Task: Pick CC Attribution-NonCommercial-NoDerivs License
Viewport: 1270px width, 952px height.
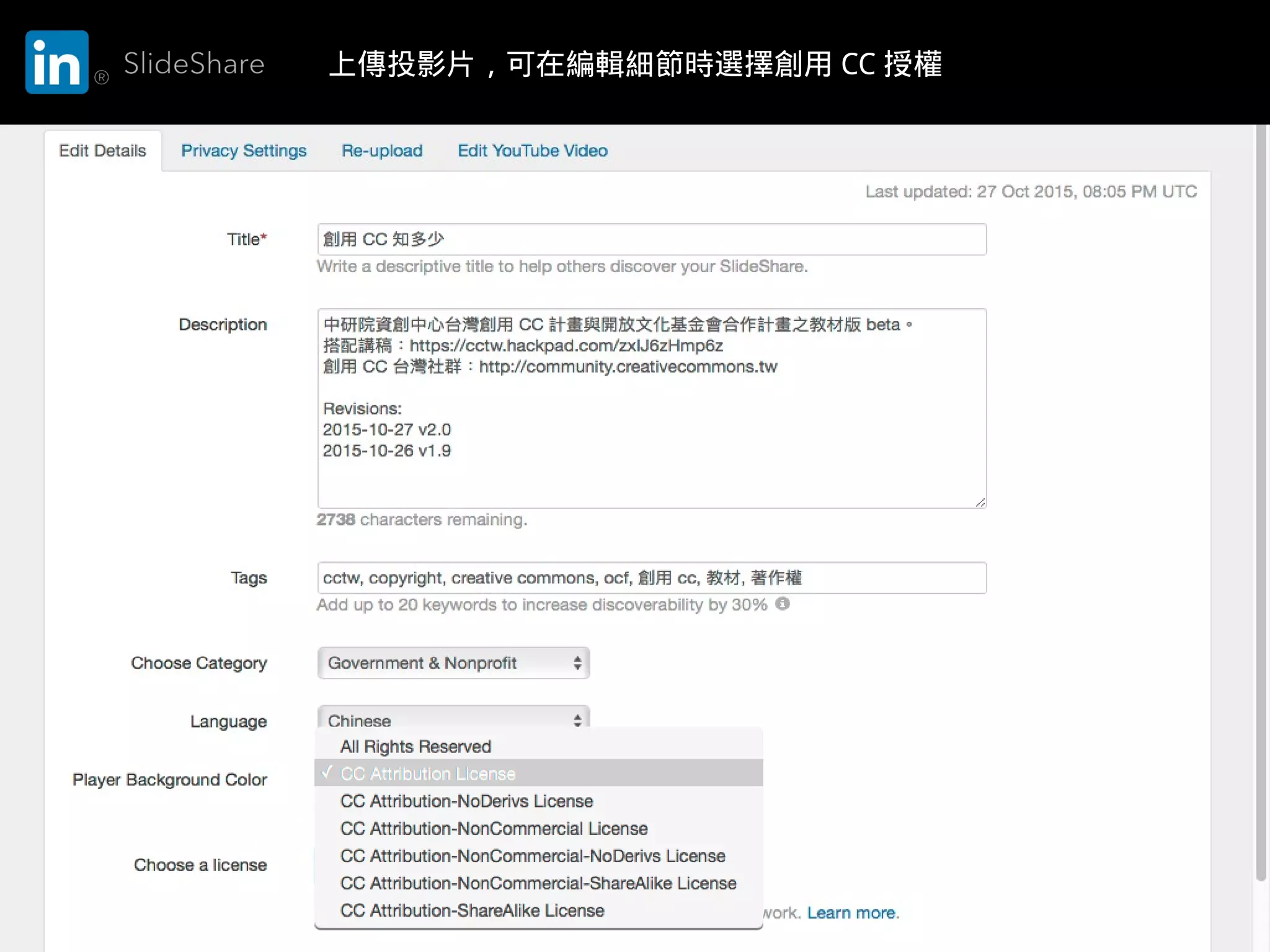Action: tap(539, 856)
